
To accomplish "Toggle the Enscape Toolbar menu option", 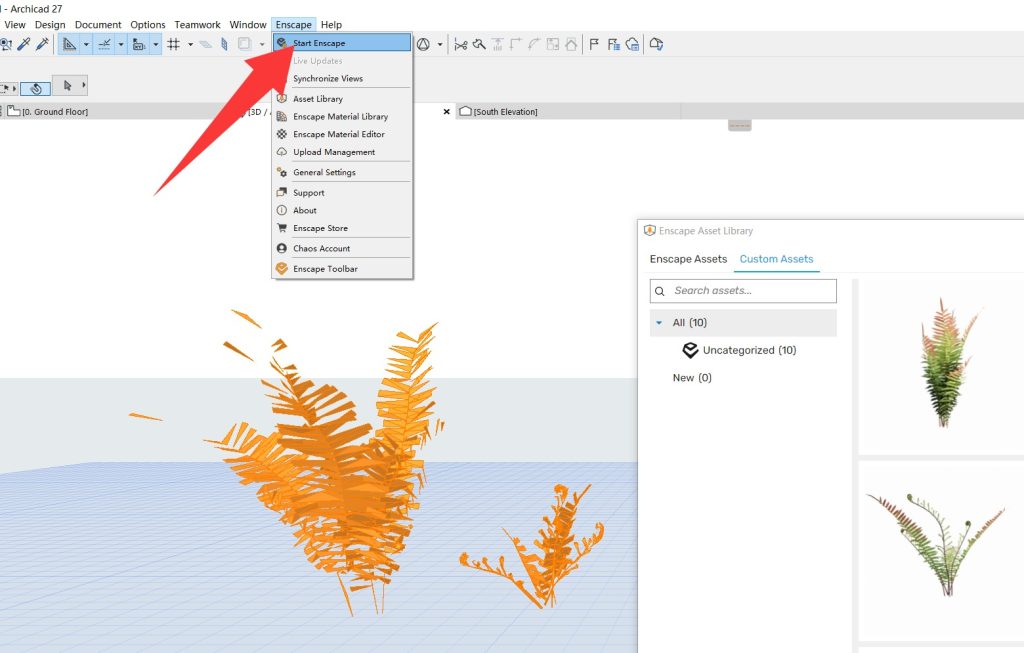I will [x=325, y=269].
